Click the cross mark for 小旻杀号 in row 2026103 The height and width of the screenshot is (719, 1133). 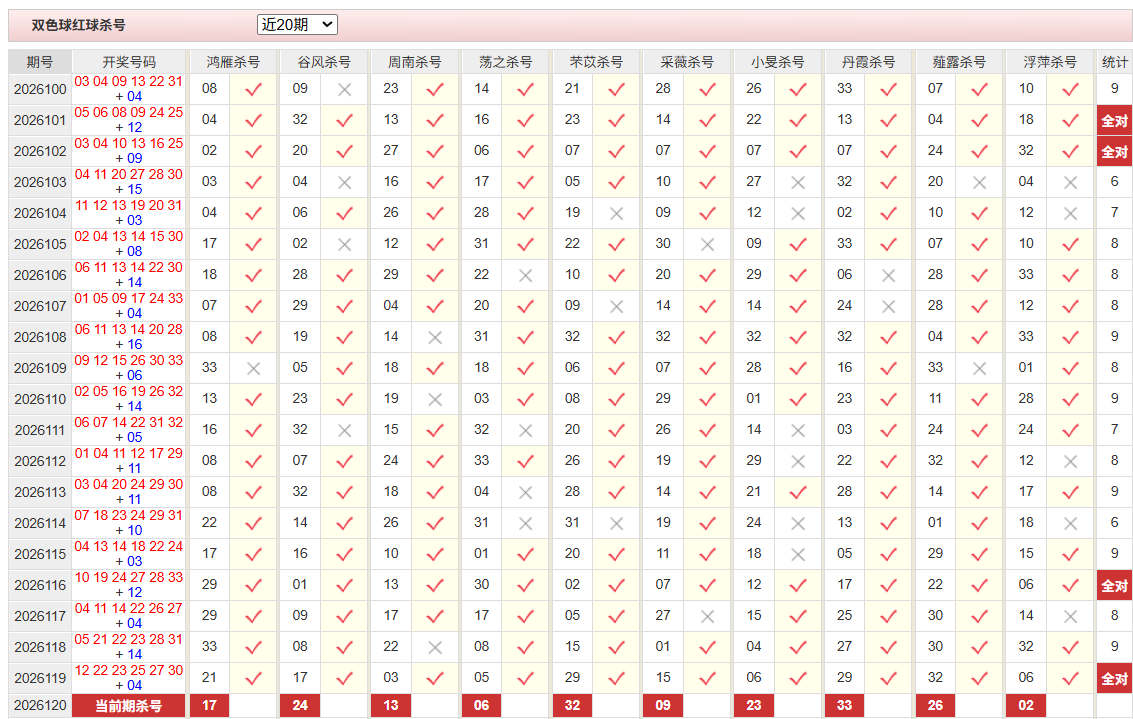point(798,183)
